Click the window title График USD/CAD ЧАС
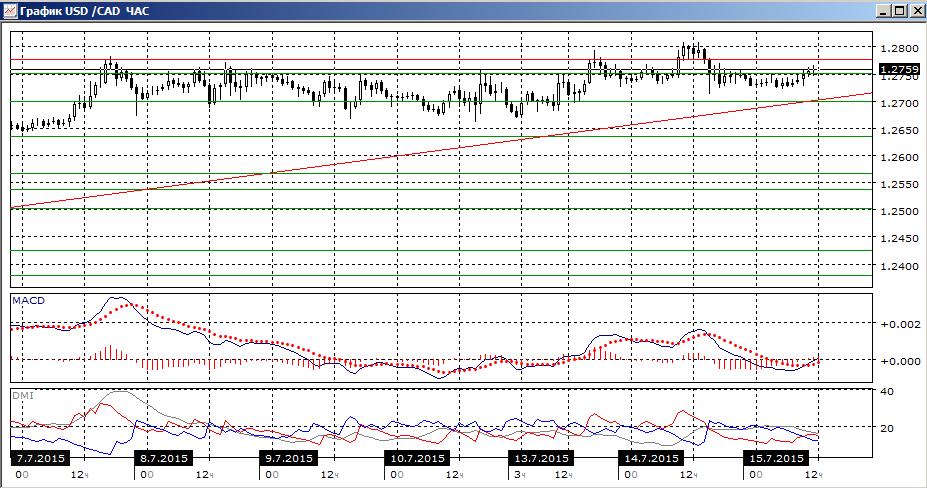 [x=85, y=11]
